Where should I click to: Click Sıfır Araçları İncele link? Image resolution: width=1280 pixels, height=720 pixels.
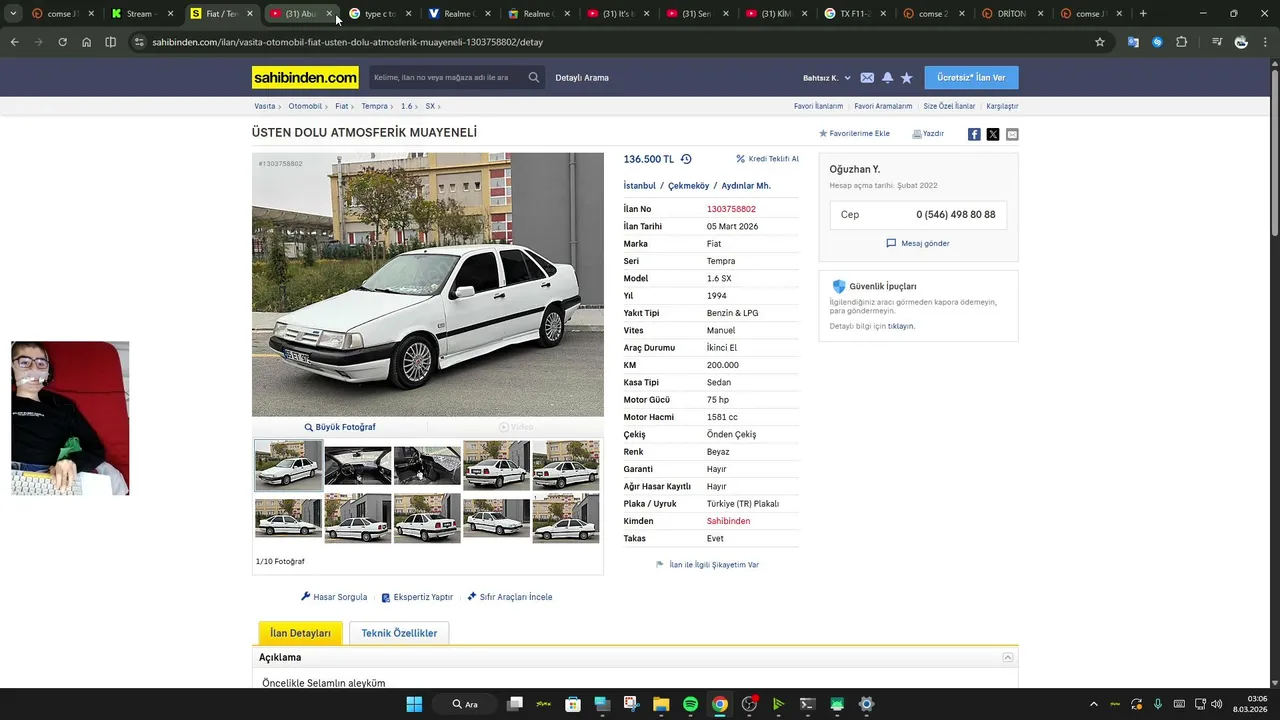pyautogui.click(x=510, y=597)
